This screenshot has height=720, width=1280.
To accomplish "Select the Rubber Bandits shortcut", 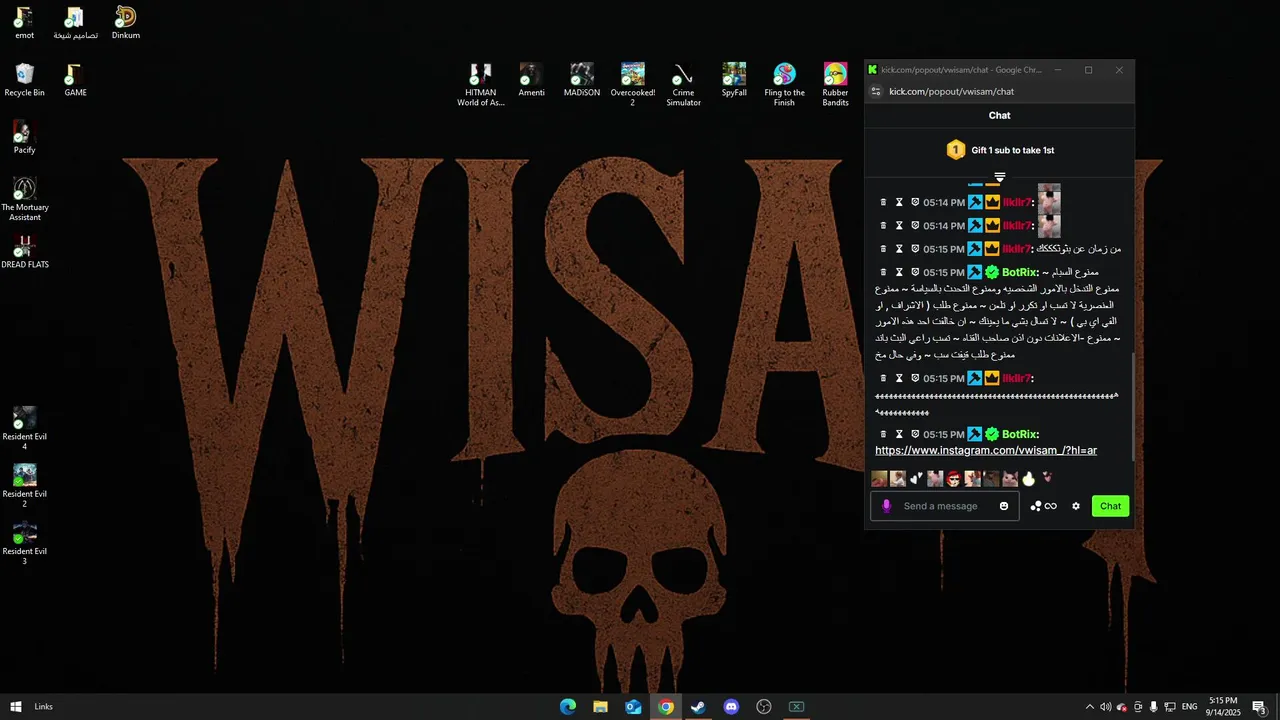I will coord(835,85).
